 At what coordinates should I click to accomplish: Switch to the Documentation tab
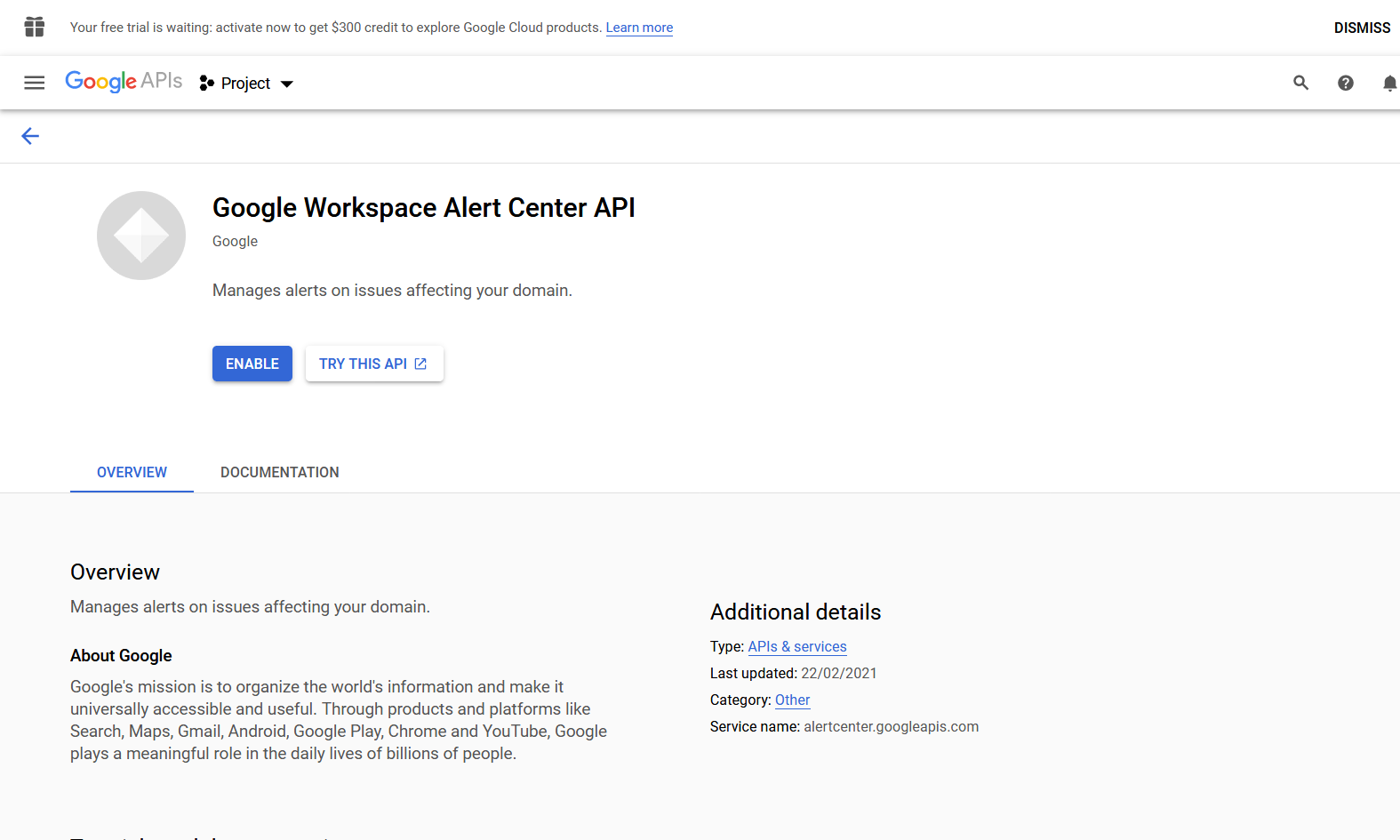[x=279, y=472]
